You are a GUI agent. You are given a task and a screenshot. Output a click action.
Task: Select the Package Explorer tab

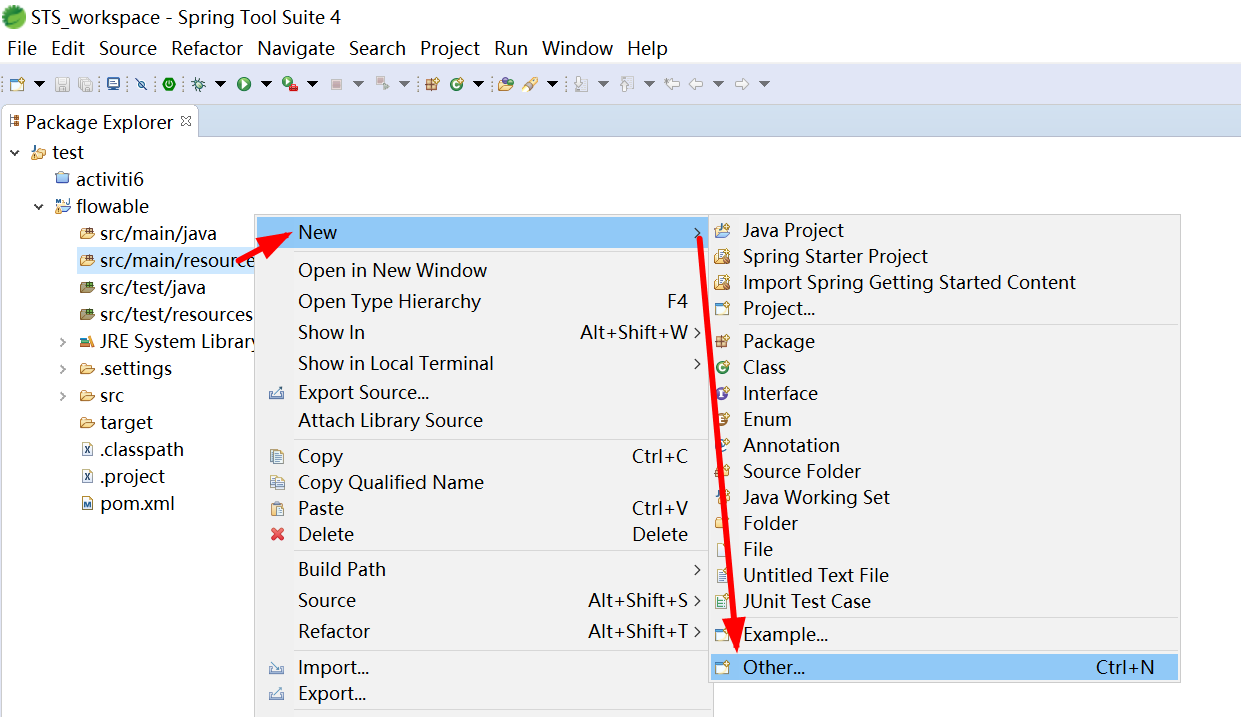[100, 122]
